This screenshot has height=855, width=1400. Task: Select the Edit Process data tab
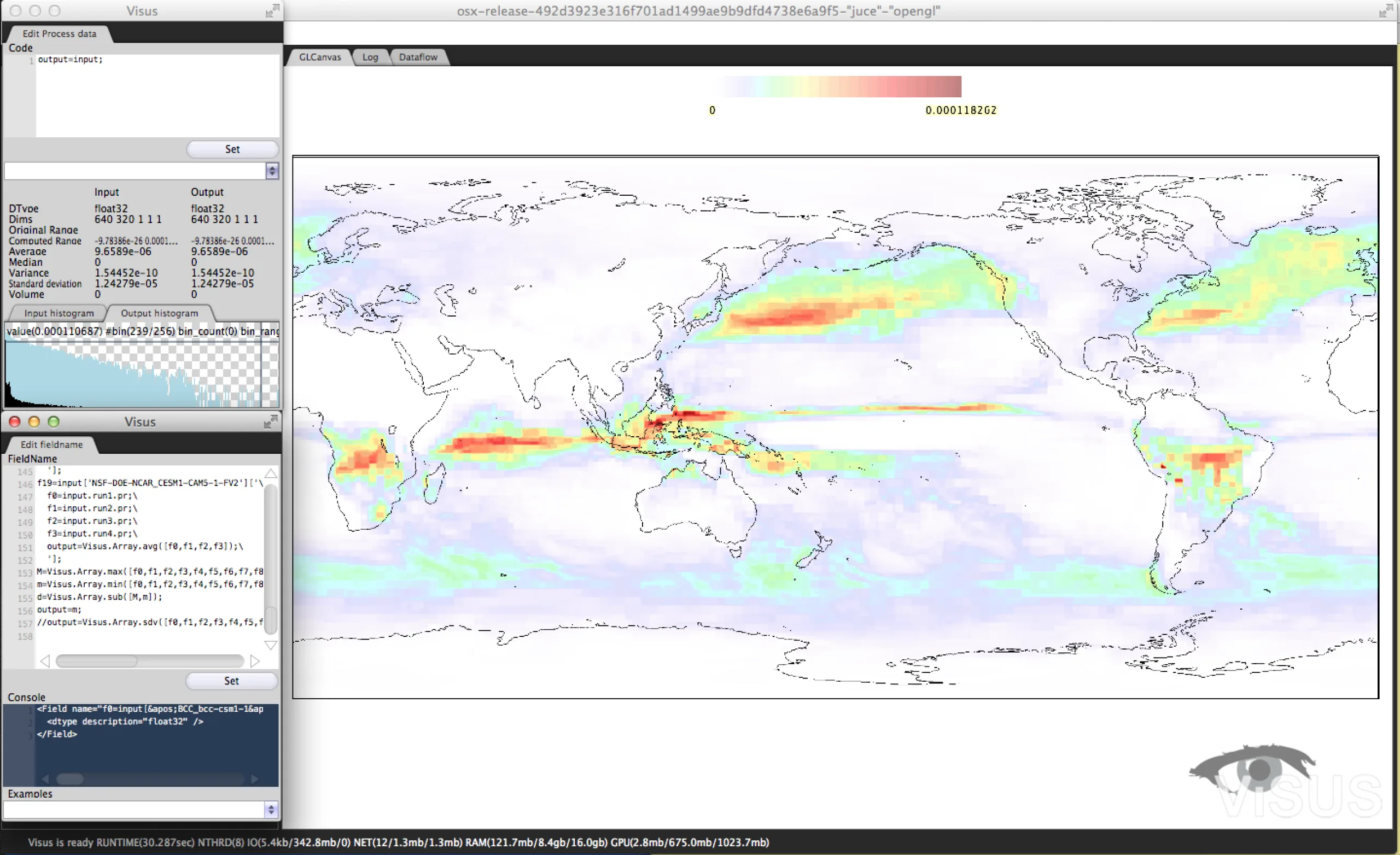pyautogui.click(x=59, y=34)
